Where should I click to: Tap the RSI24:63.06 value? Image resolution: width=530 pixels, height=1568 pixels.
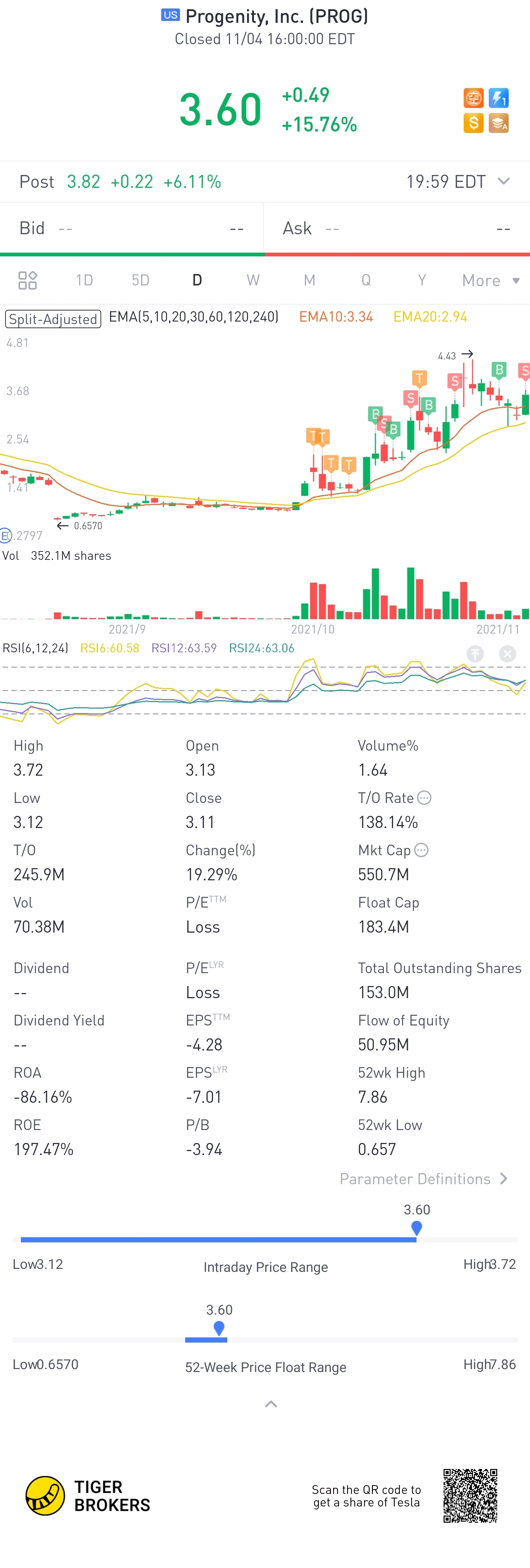(x=262, y=648)
